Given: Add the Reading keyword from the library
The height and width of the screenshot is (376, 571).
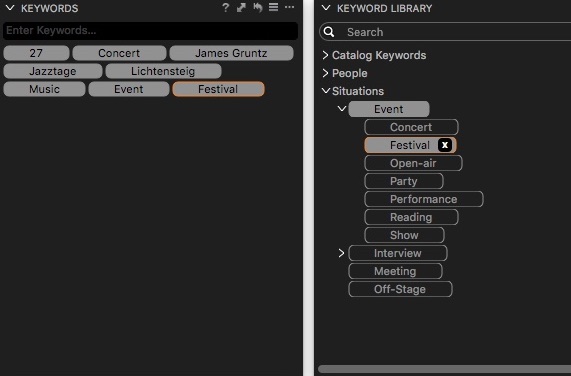Looking at the screenshot, I should pos(411,217).
